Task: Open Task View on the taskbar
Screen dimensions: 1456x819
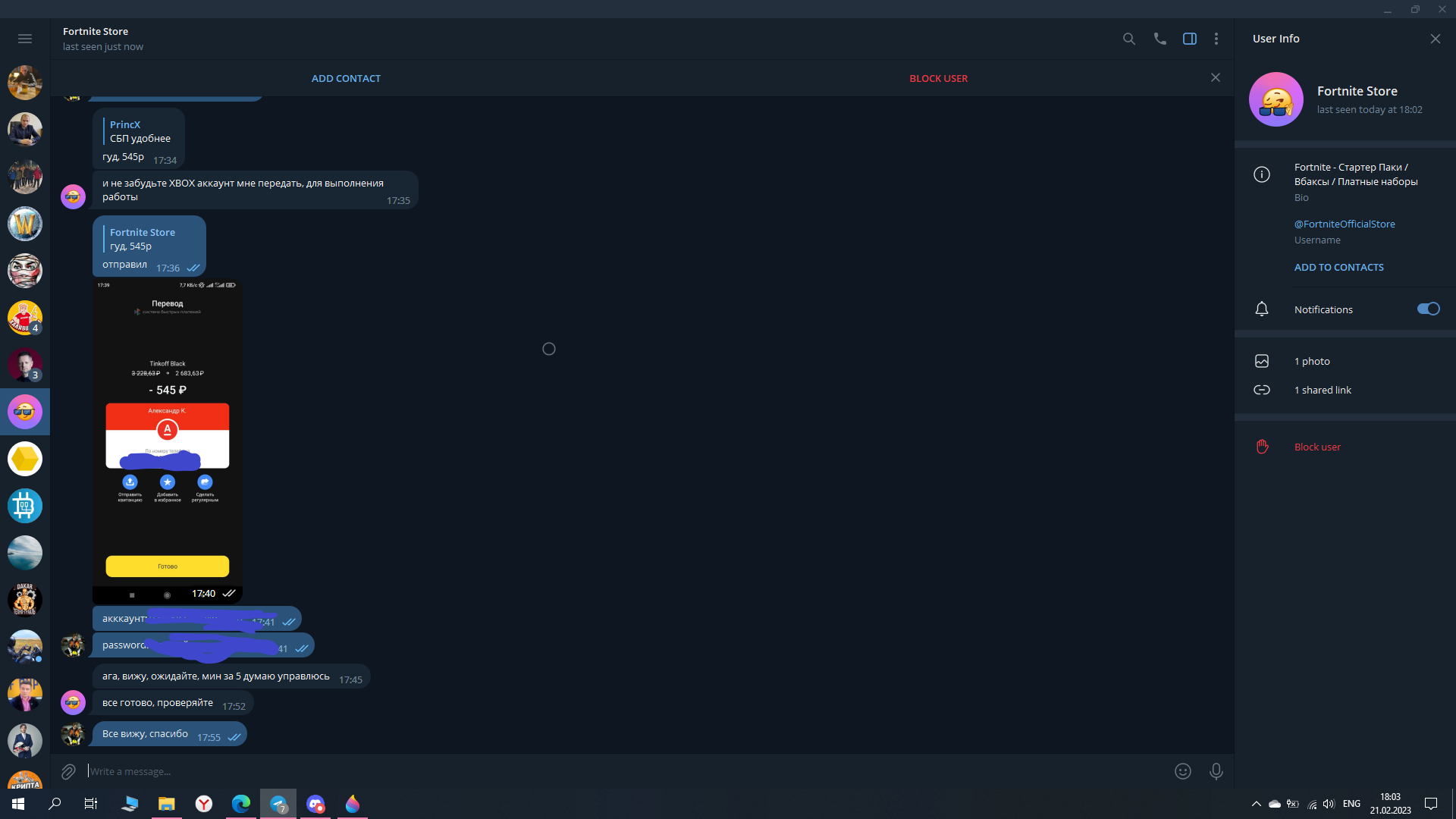Action: tap(91, 804)
